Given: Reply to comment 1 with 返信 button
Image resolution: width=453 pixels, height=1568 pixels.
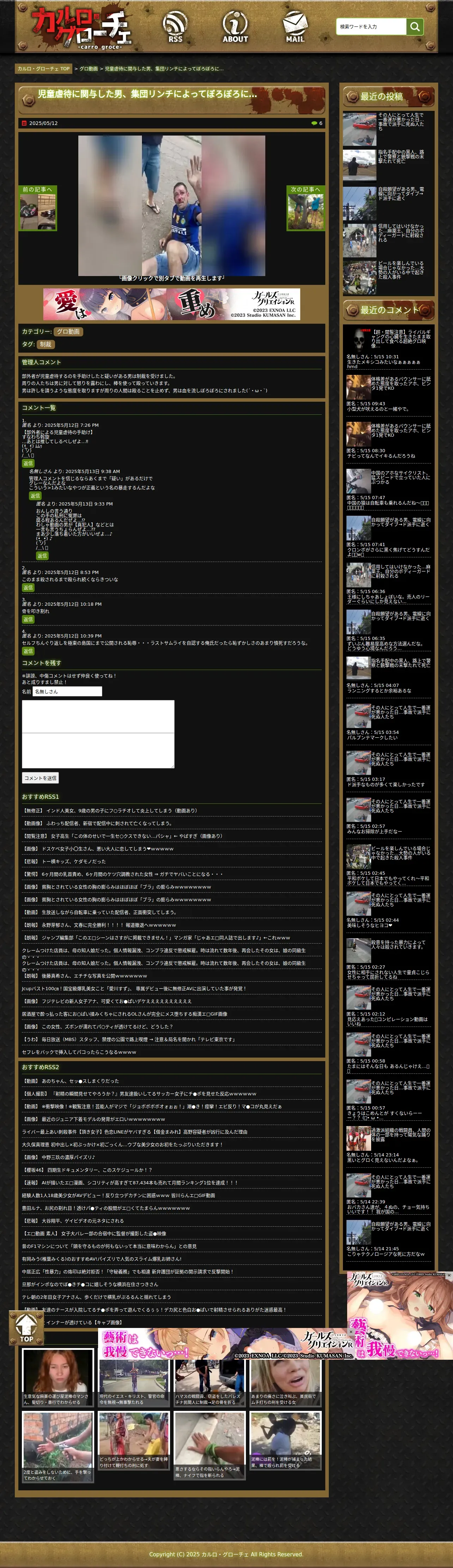Looking at the screenshot, I should (x=28, y=464).
